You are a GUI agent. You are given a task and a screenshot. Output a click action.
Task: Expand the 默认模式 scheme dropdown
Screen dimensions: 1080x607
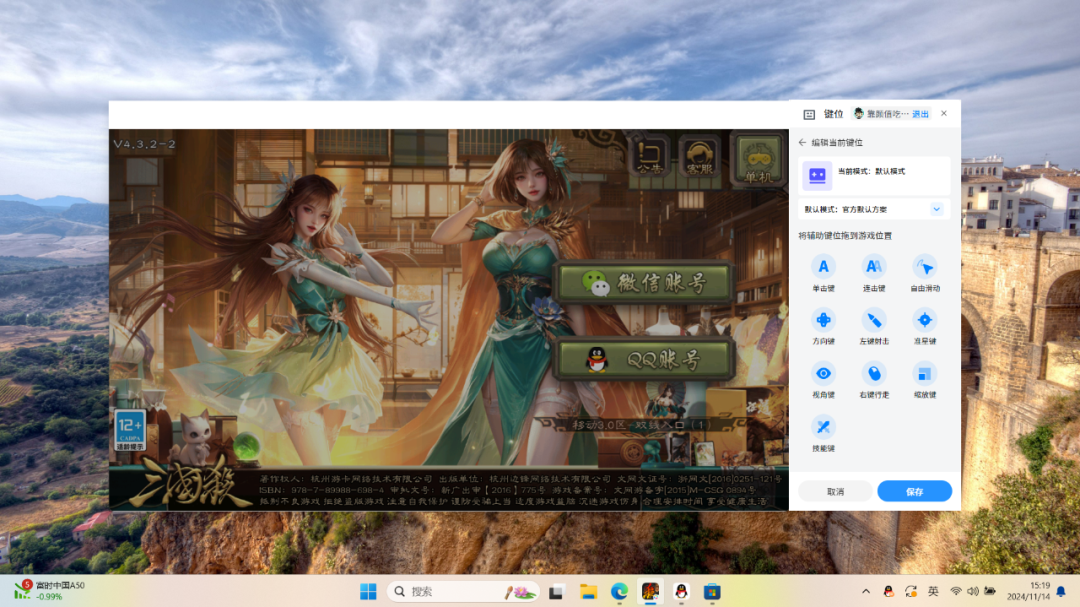point(936,209)
